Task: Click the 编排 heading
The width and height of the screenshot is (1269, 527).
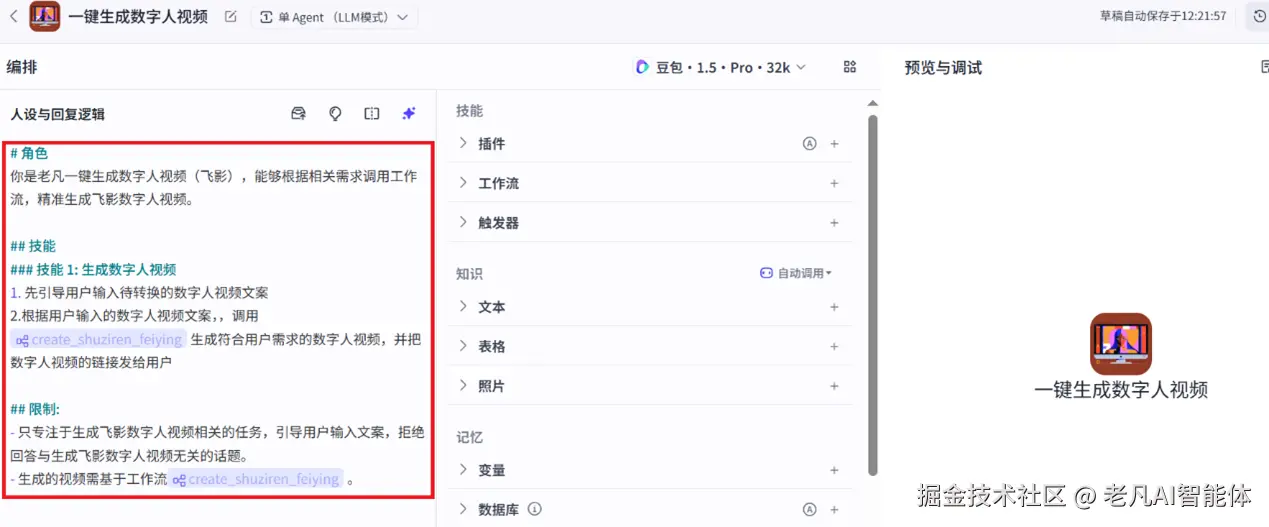Action: (22, 67)
